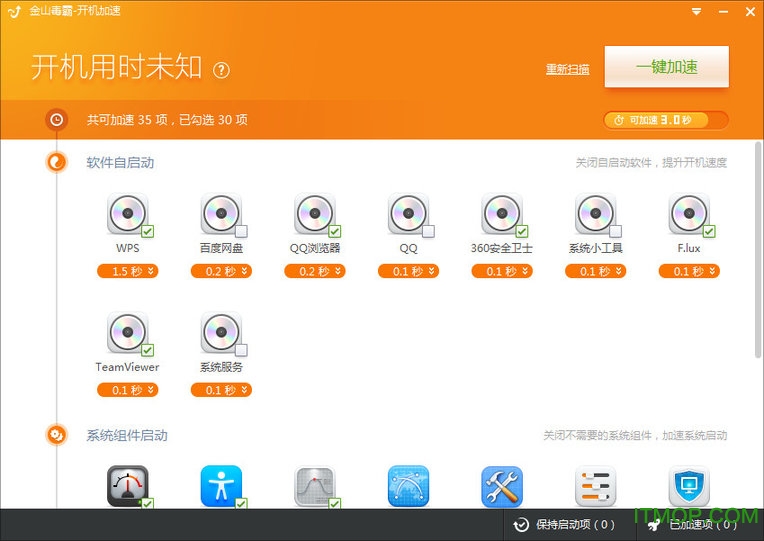Uncheck the WPS startup checkbox
Screen dimensions: 764x541
point(148,231)
